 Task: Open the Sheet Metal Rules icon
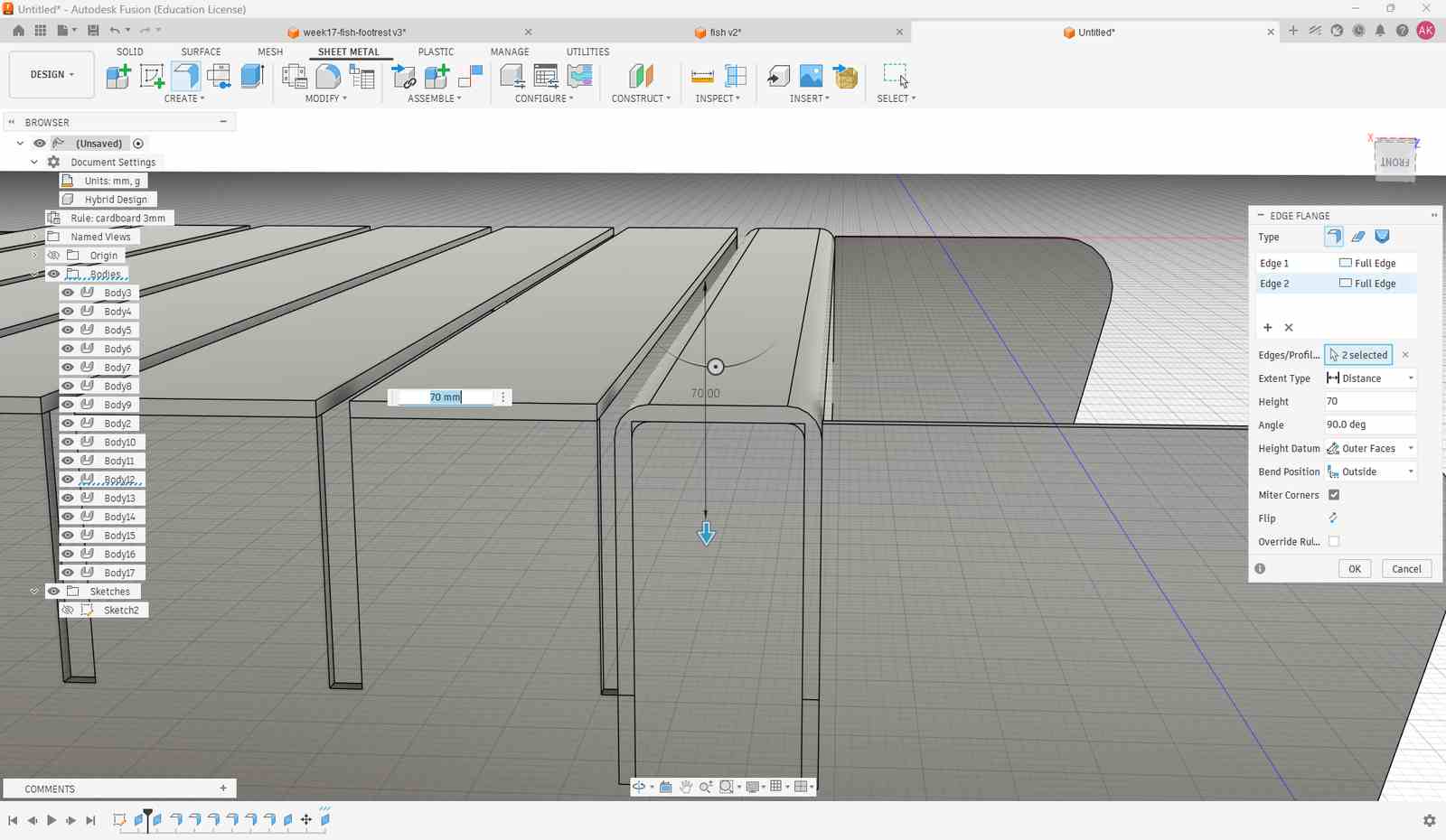point(361,76)
